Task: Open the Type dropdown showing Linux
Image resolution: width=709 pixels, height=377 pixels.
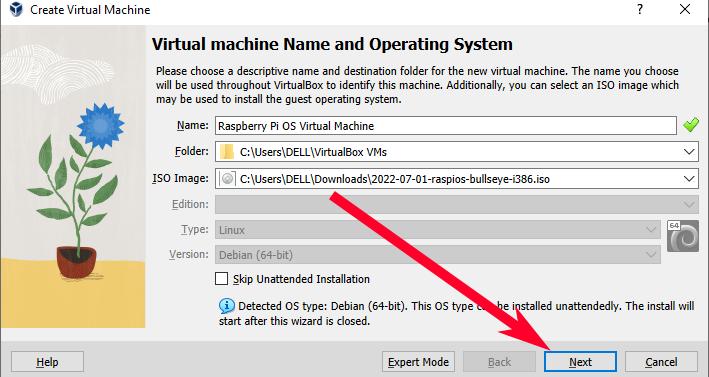Action: click(438, 230)
